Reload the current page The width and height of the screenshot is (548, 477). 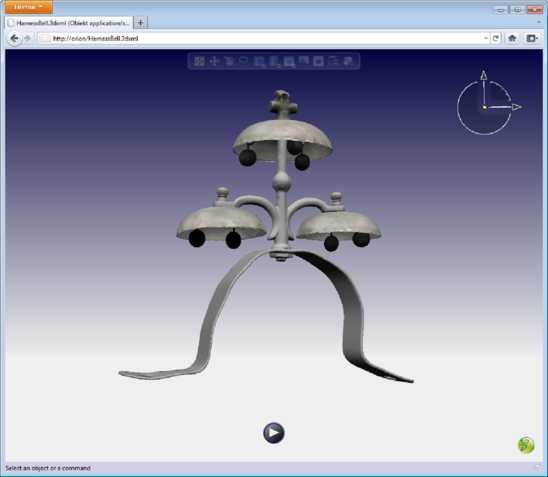point(496,38)
